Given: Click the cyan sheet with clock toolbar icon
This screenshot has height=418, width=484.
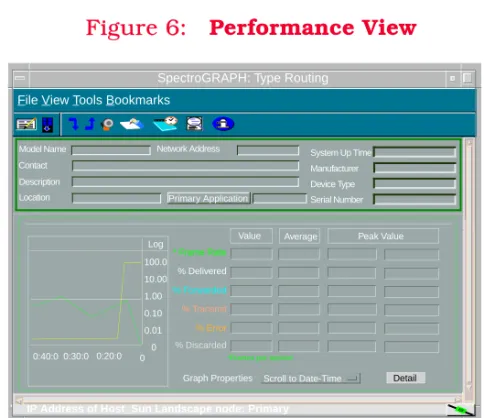Looking at the screenshot, I should (165, 124).
